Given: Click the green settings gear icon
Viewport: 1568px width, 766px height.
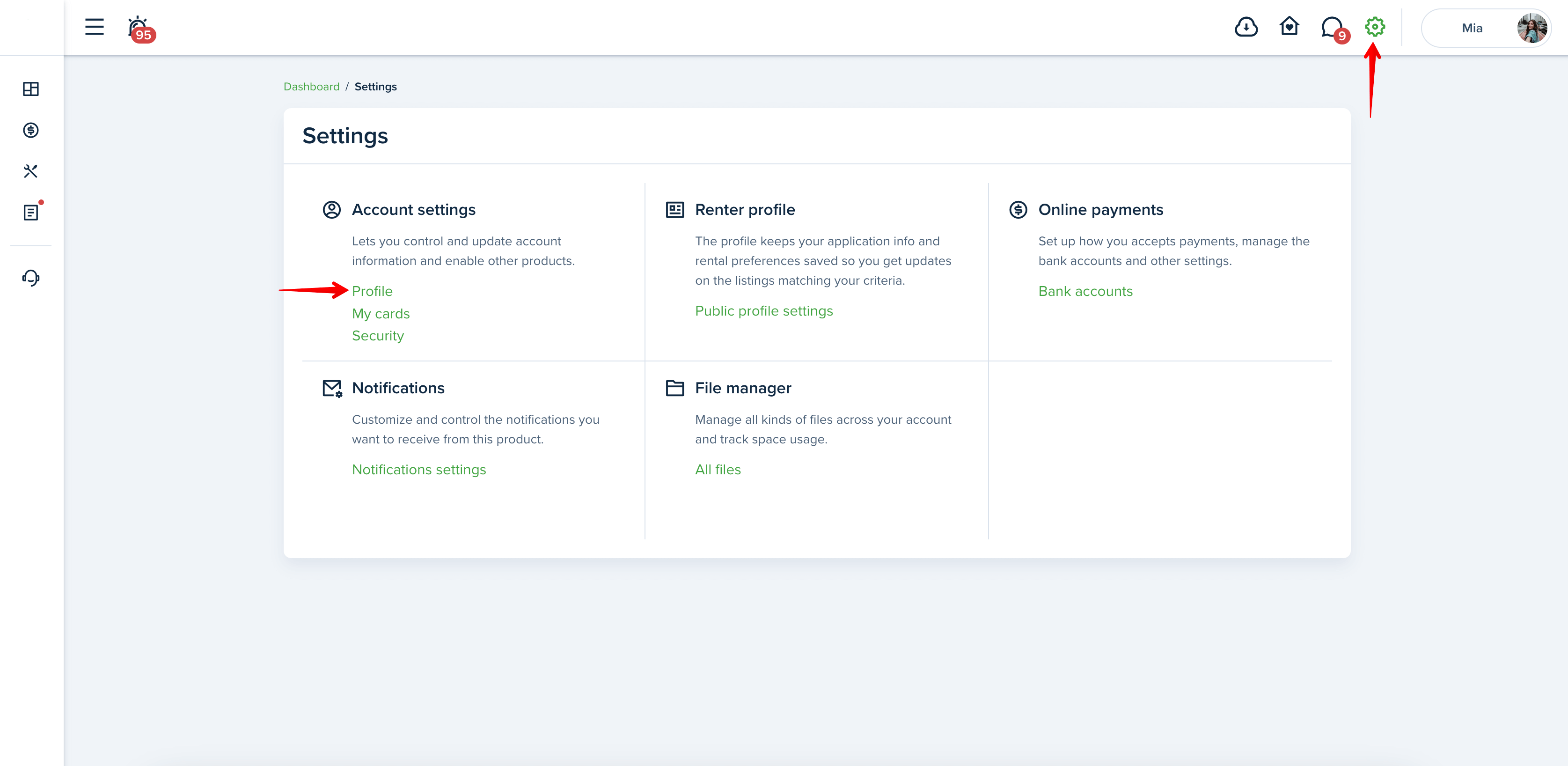Looking at the screenshot, I should 1374,27.
